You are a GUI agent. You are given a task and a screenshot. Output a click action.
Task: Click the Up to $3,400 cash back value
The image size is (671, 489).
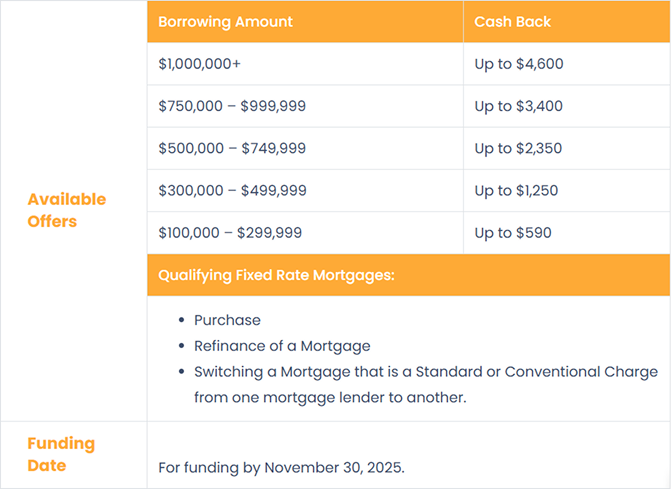518,106
